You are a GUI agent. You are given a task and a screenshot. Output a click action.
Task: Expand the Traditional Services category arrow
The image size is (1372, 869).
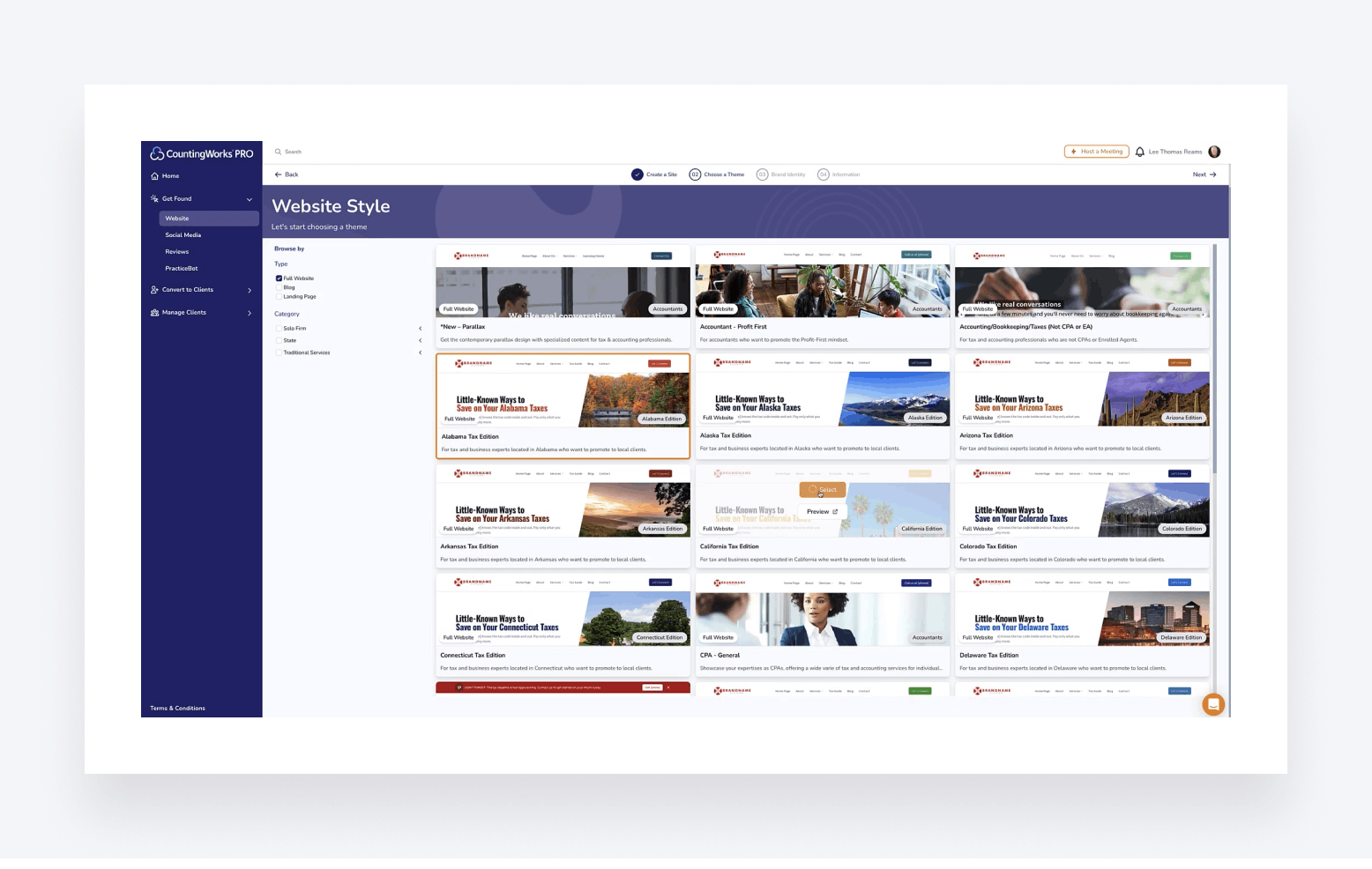(x=420, y=353)
